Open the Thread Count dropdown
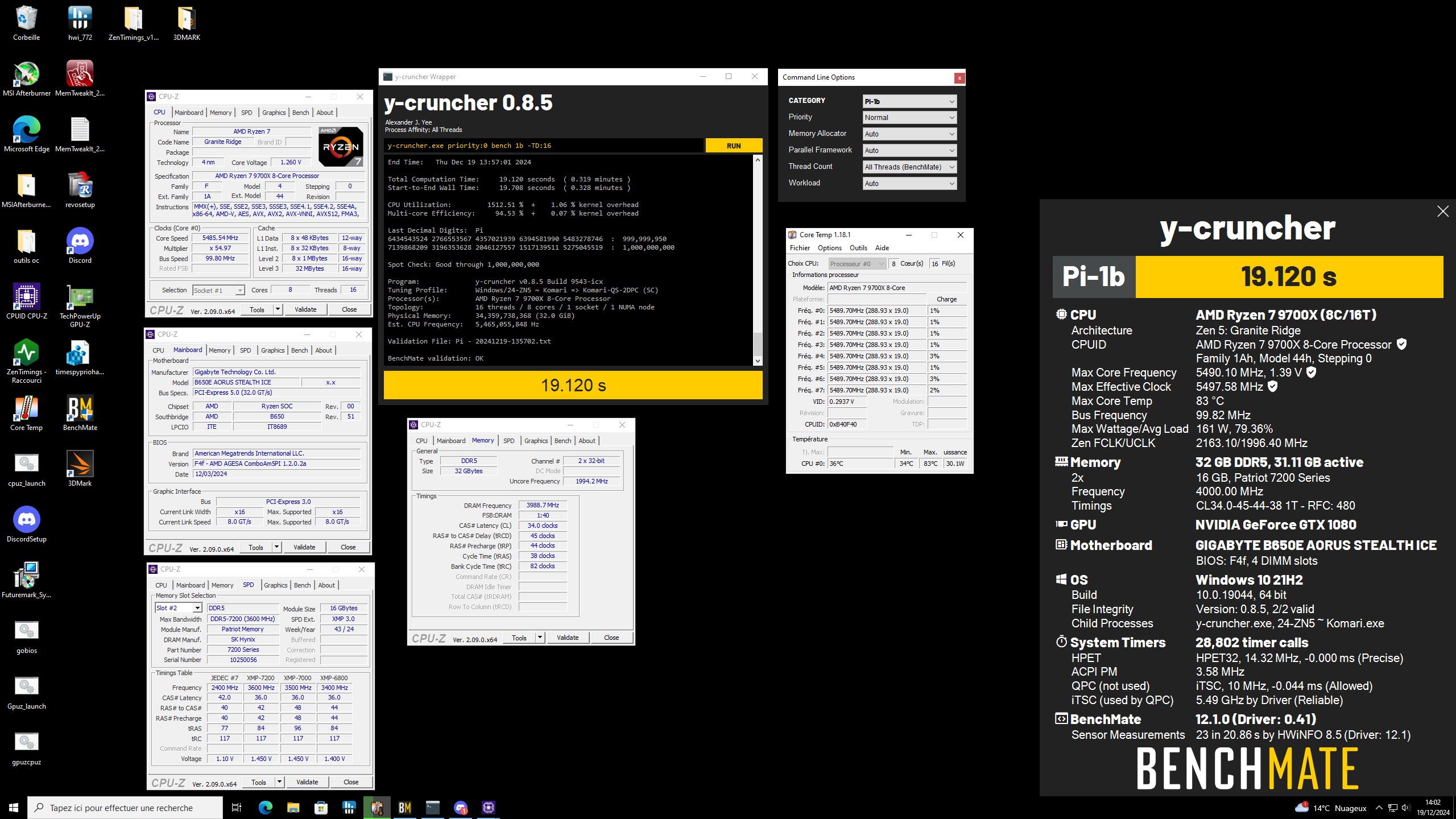1456x819 pixels. click(909, 167)
